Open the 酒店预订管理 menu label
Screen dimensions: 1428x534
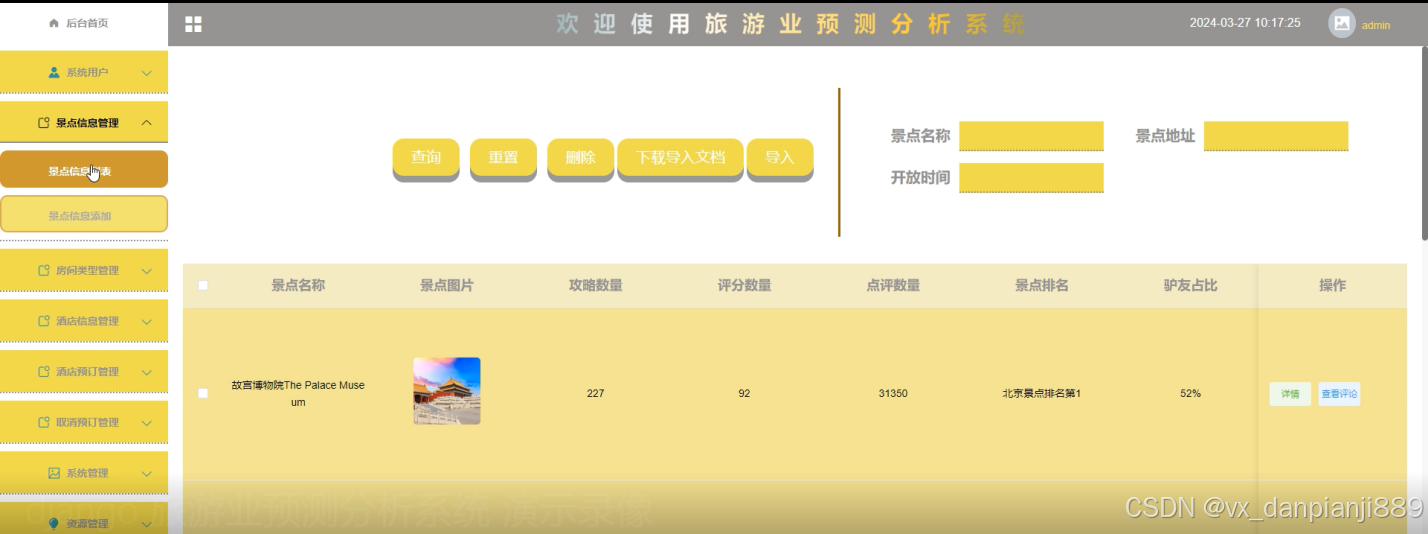coord(87,372)
